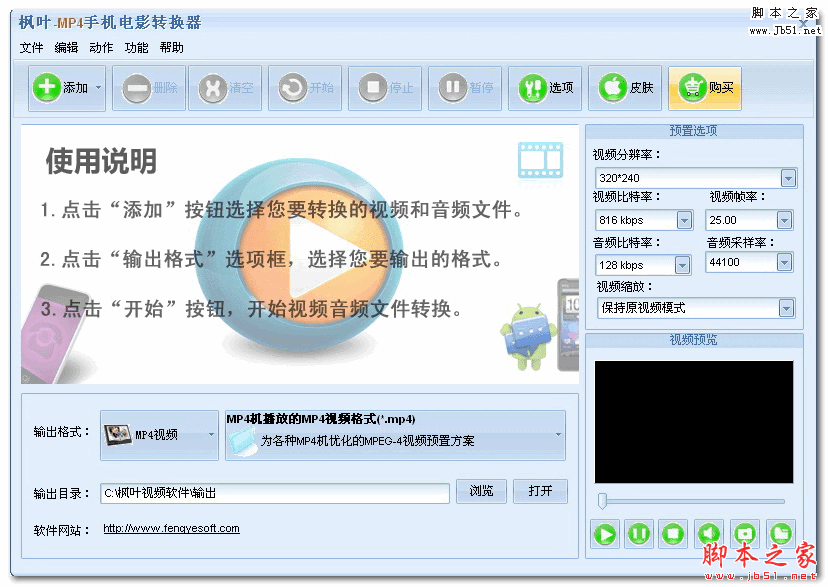
Task: Click the 删除 (Delete) toolbar icon
Action: 148,88
